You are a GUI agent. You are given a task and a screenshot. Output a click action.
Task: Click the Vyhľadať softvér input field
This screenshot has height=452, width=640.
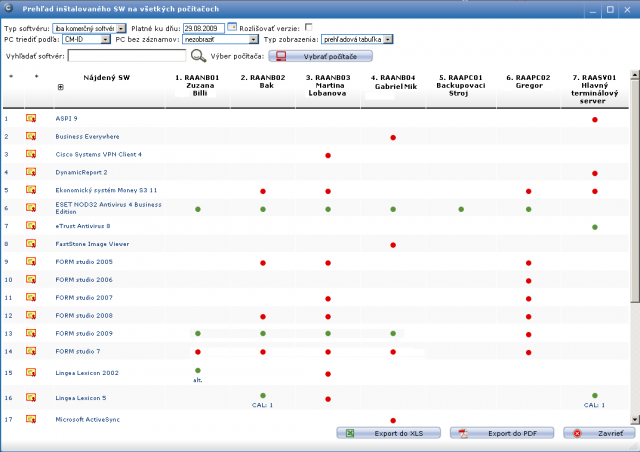point(127,56)
